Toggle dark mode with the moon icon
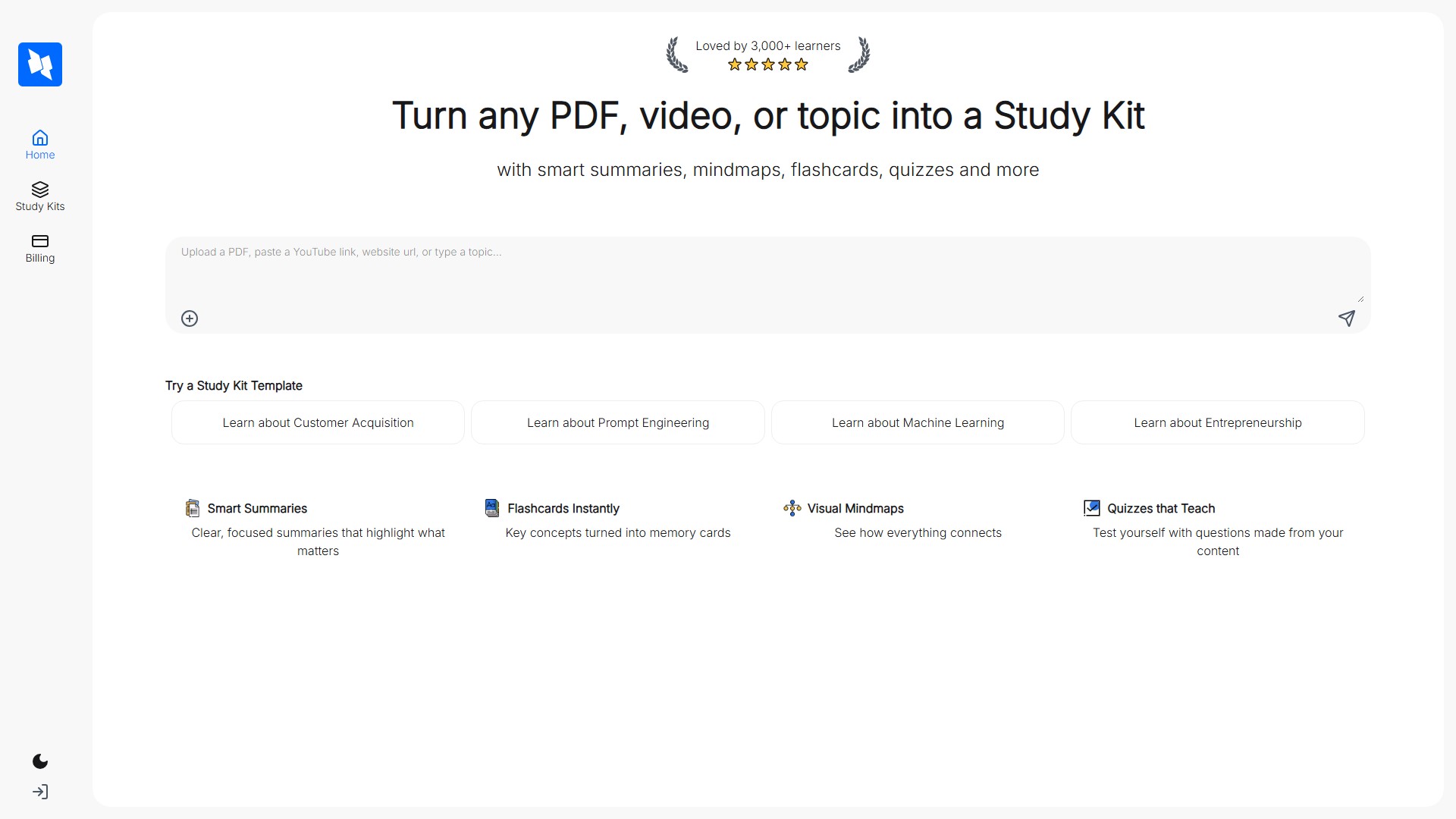The height and width of the screenshot is (819, 1456). (x=40, y=761)
